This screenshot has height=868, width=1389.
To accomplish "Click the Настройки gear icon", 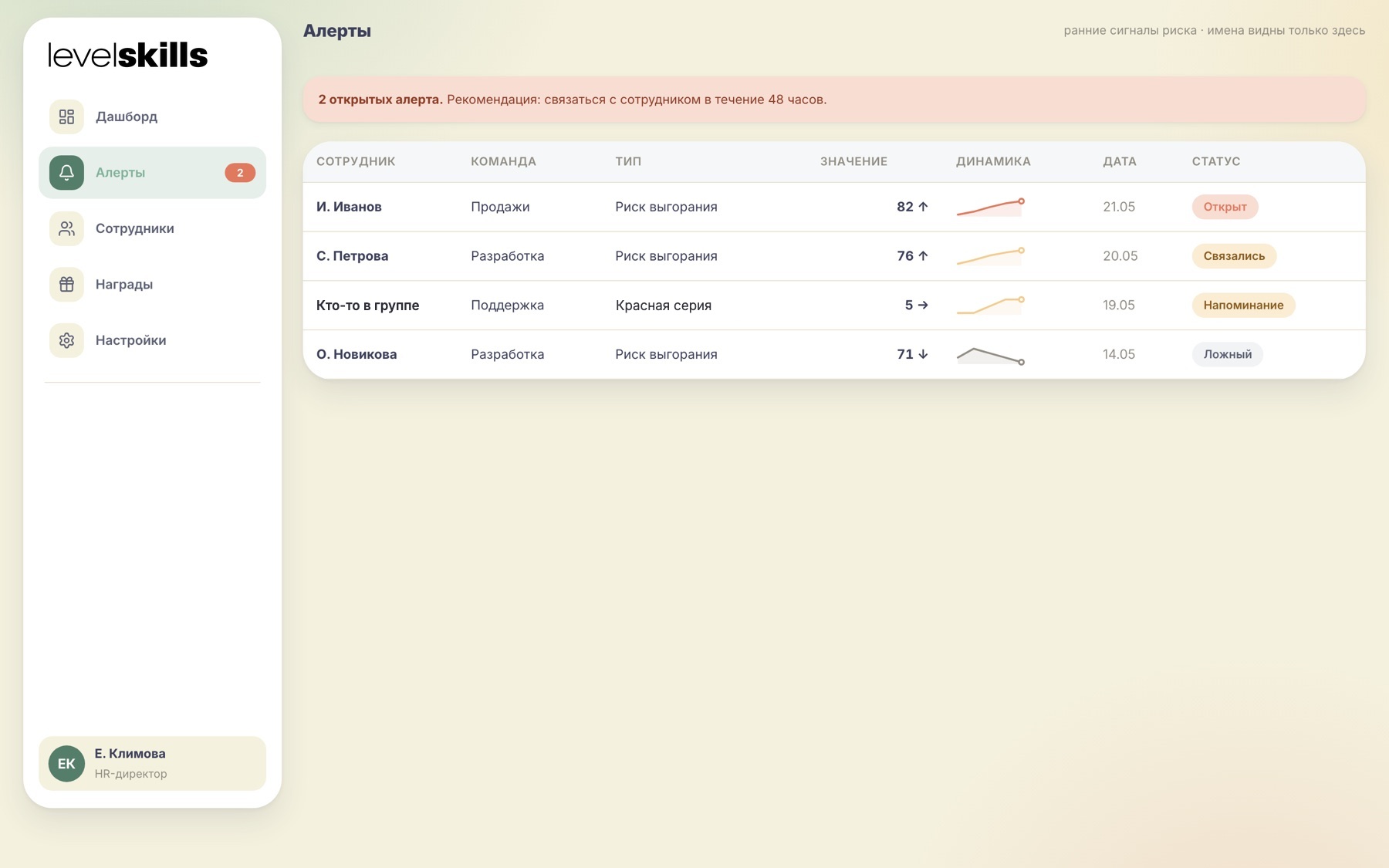I will pos(66,340).
